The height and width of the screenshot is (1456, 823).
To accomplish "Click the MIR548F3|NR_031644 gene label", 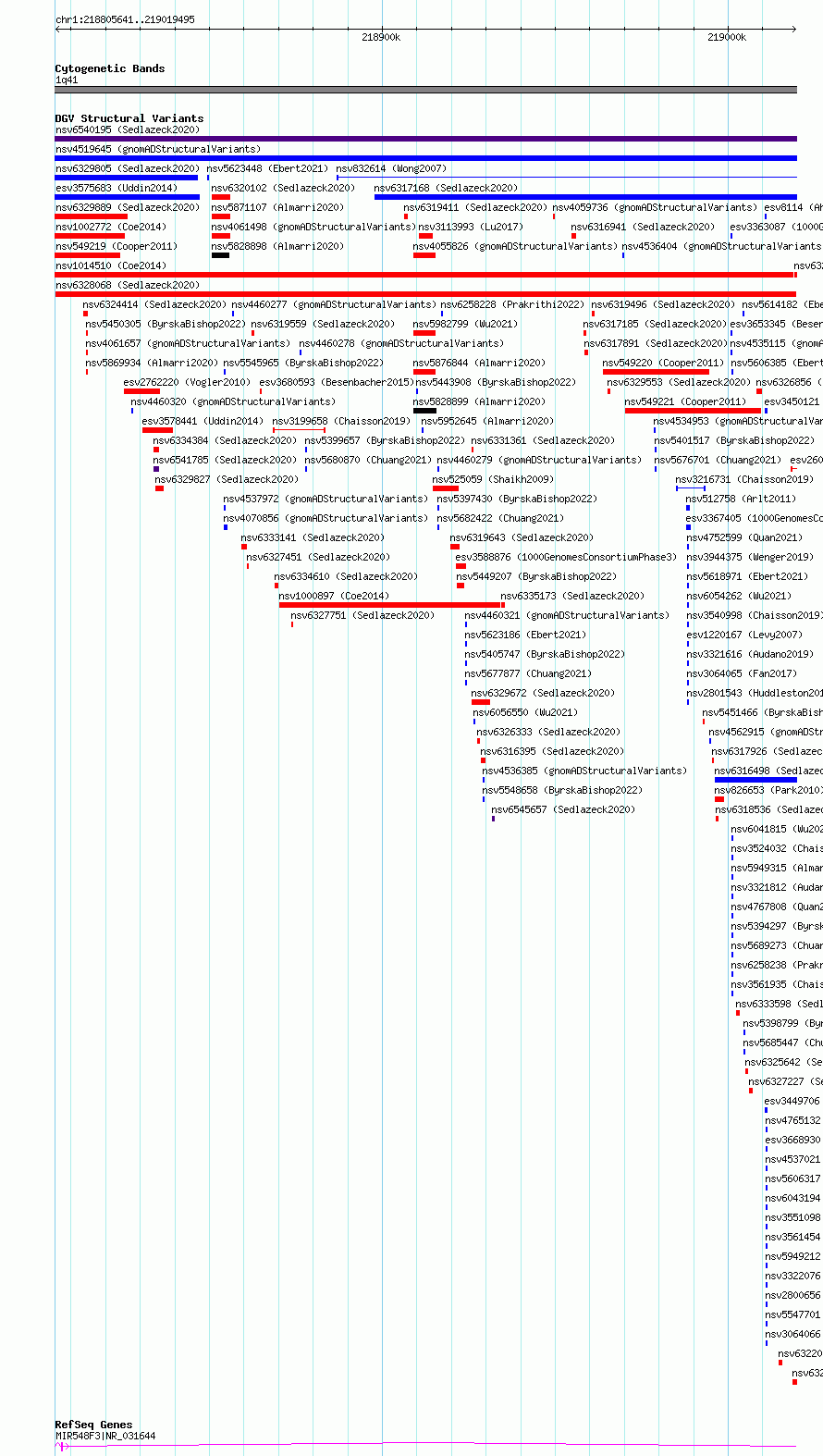I will (105, 1436).
